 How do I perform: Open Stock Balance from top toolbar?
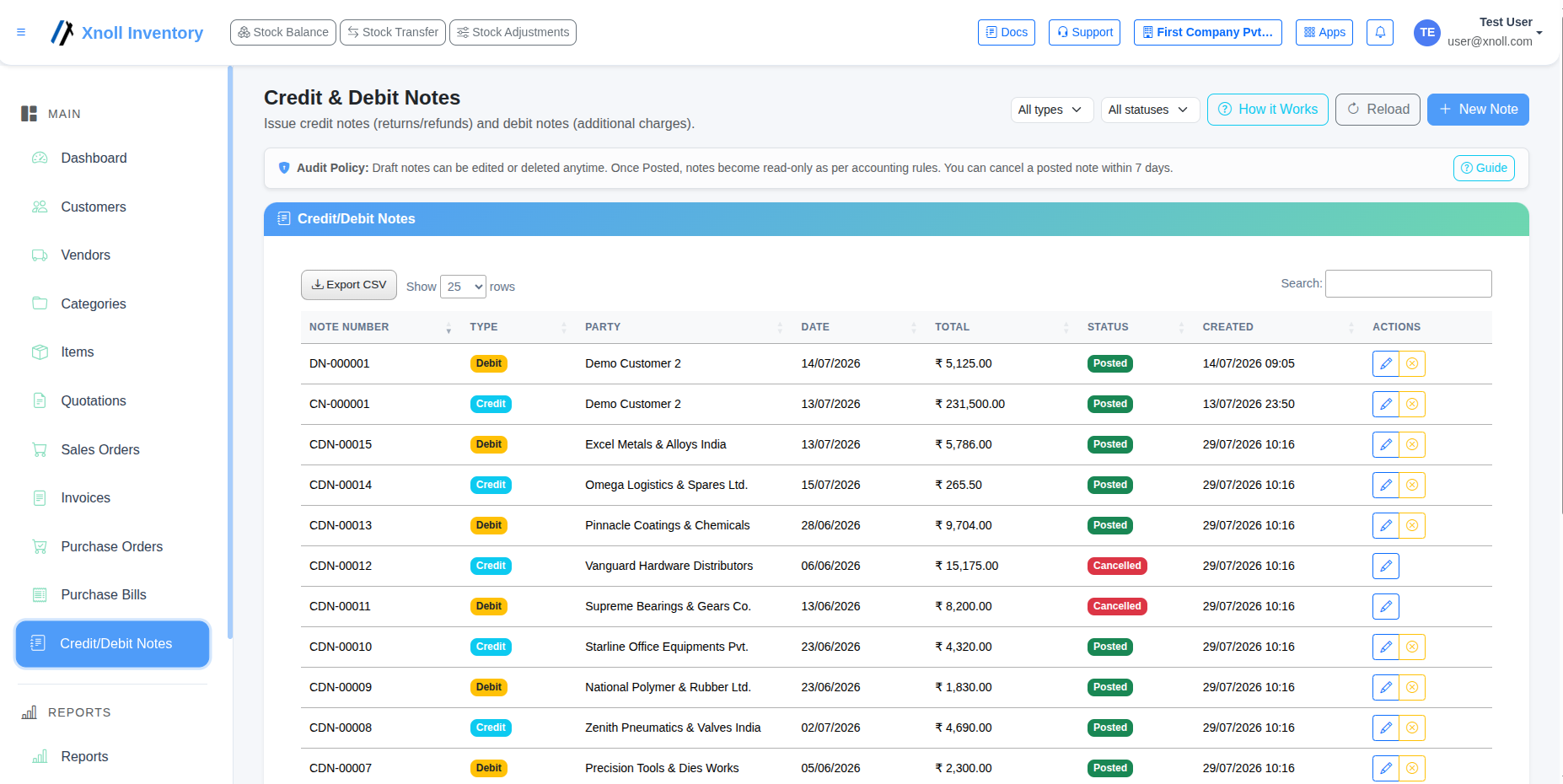282,32
